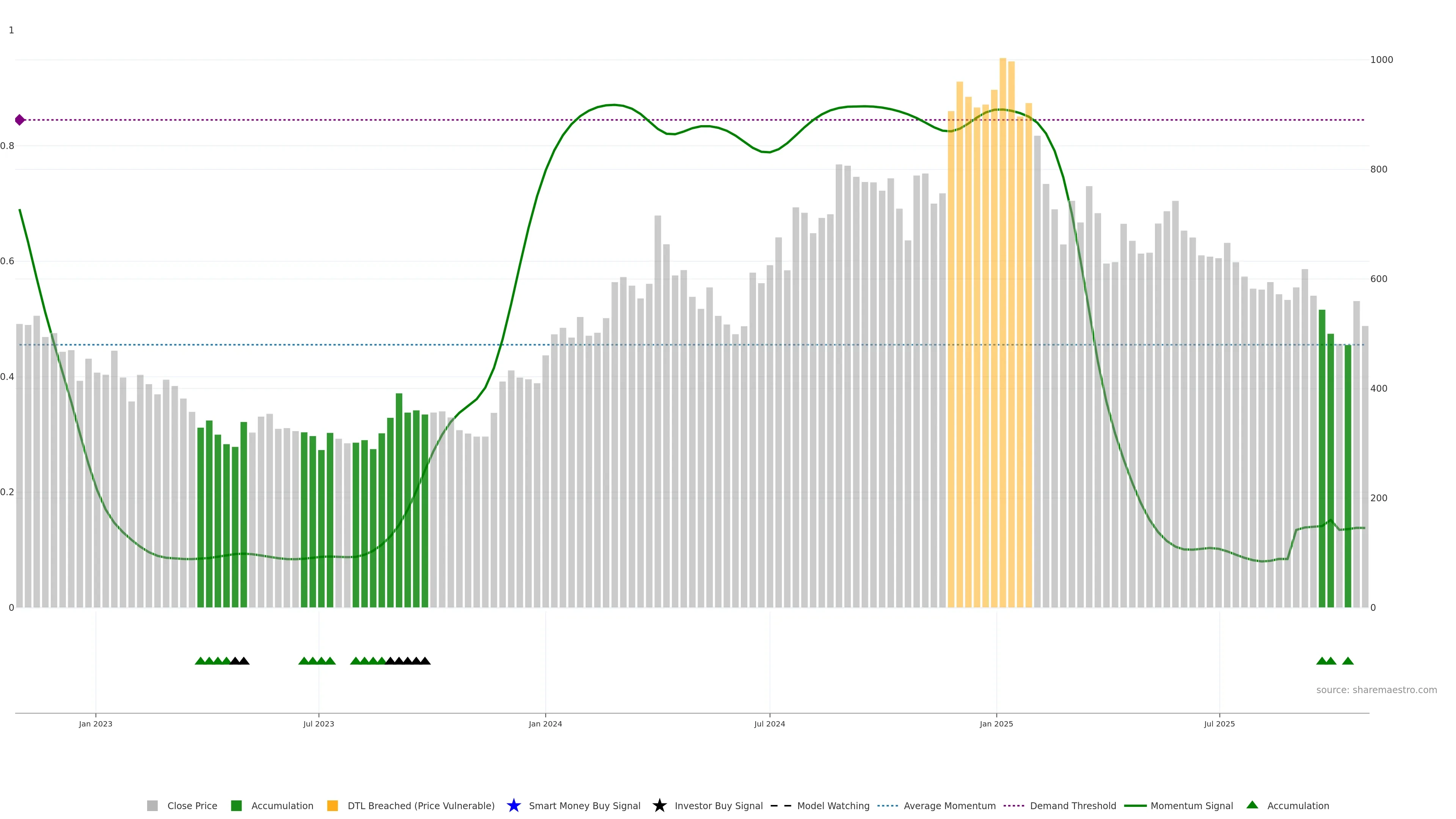Toggle the Close Price legend label
Screen dimensions: 1456x819
[192, 805]
